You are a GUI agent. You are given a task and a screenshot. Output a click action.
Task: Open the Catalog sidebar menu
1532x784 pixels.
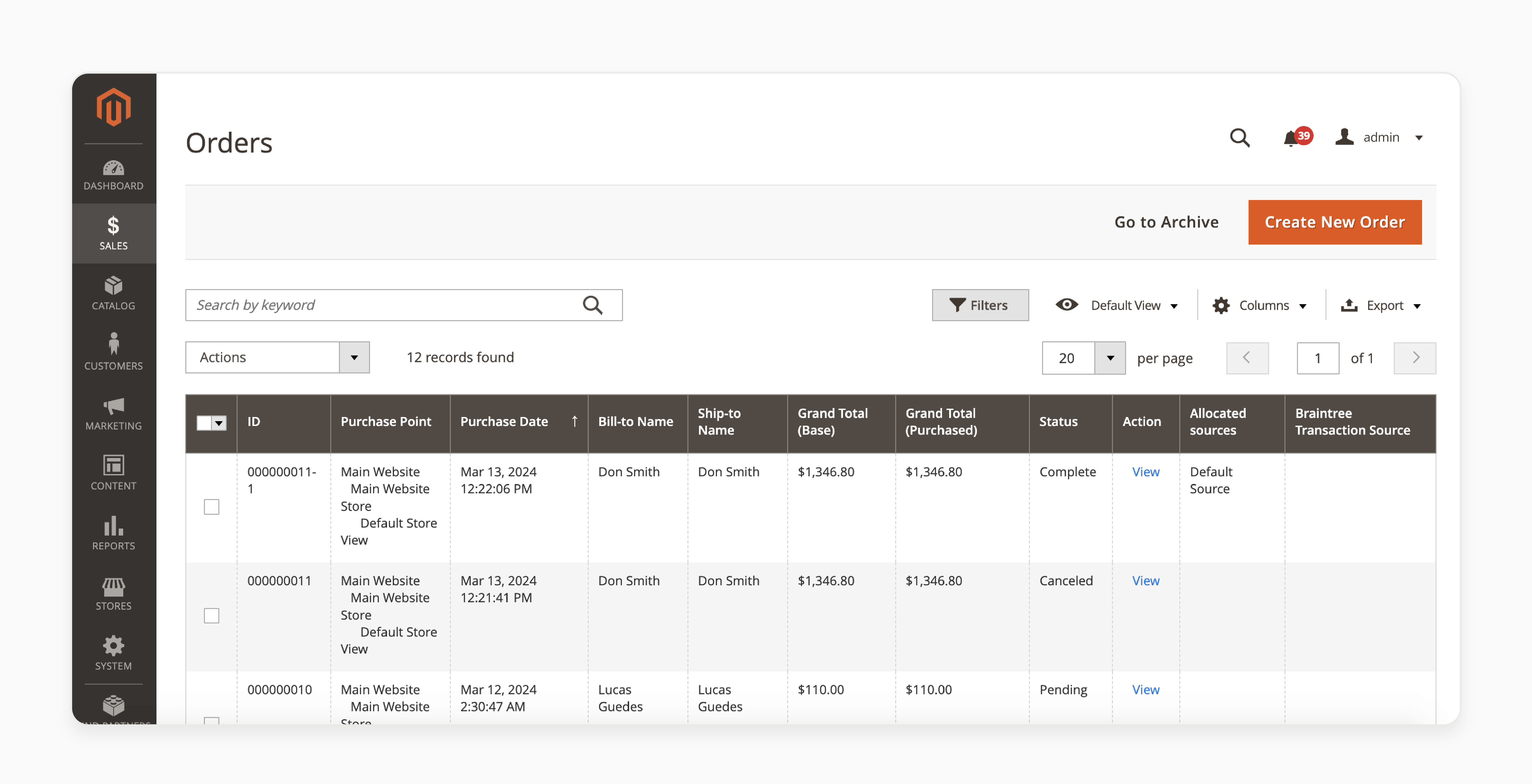coord(113,294)
